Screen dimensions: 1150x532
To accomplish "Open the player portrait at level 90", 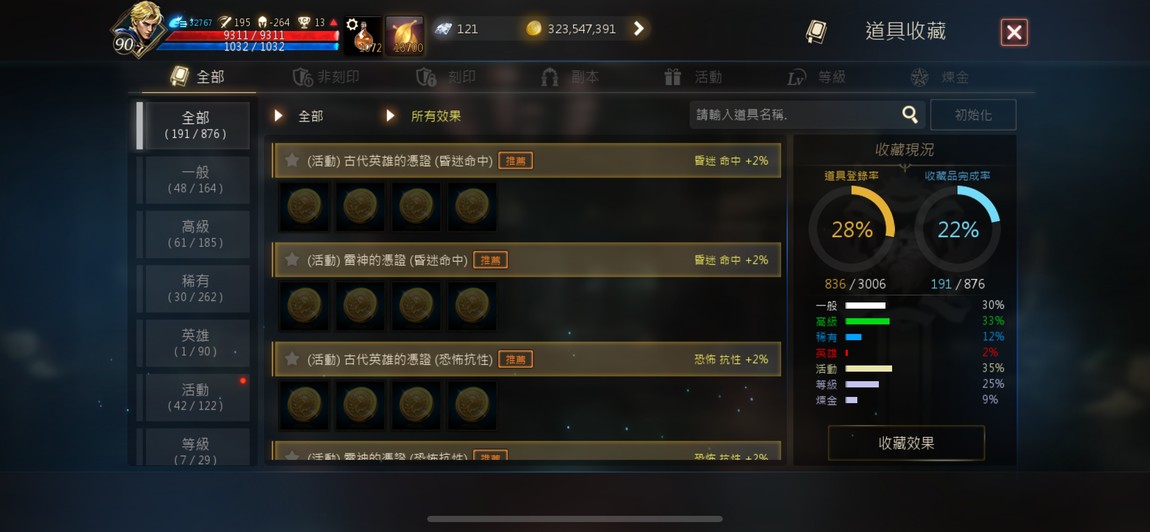I will (138, 29).
